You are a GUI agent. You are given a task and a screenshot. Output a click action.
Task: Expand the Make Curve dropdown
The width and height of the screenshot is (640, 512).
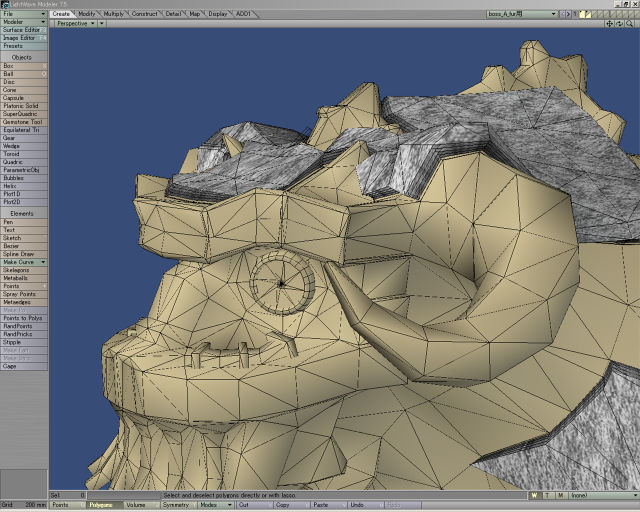tap(24, 262)
